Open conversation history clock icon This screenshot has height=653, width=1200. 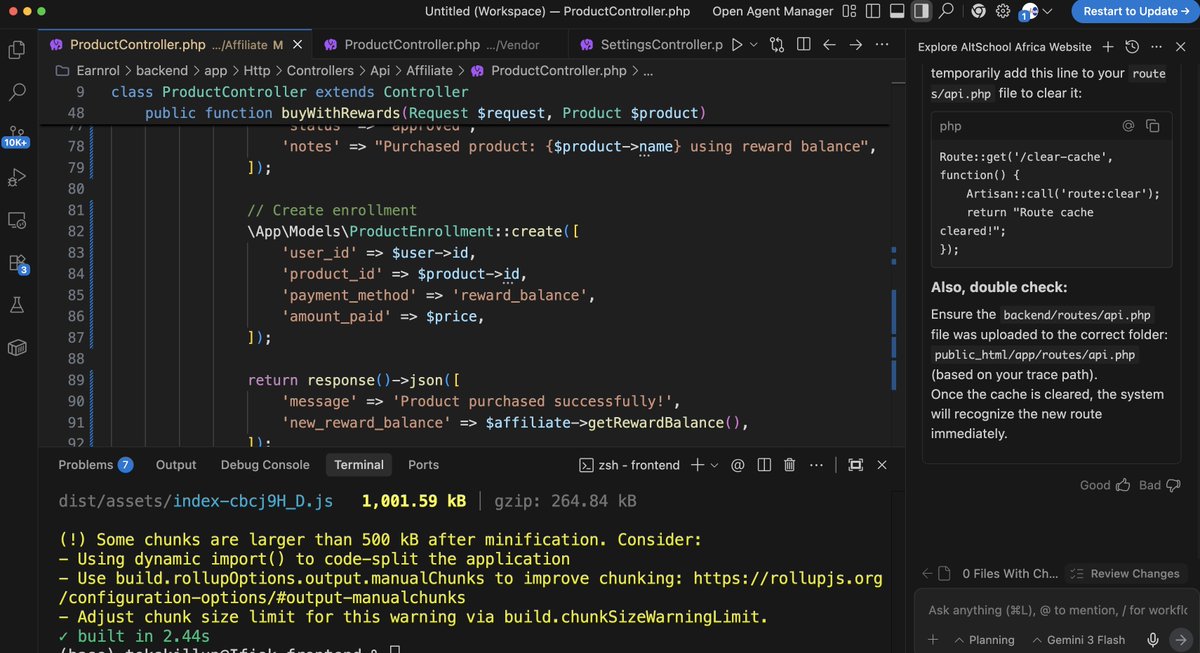tap(1131, 47)
